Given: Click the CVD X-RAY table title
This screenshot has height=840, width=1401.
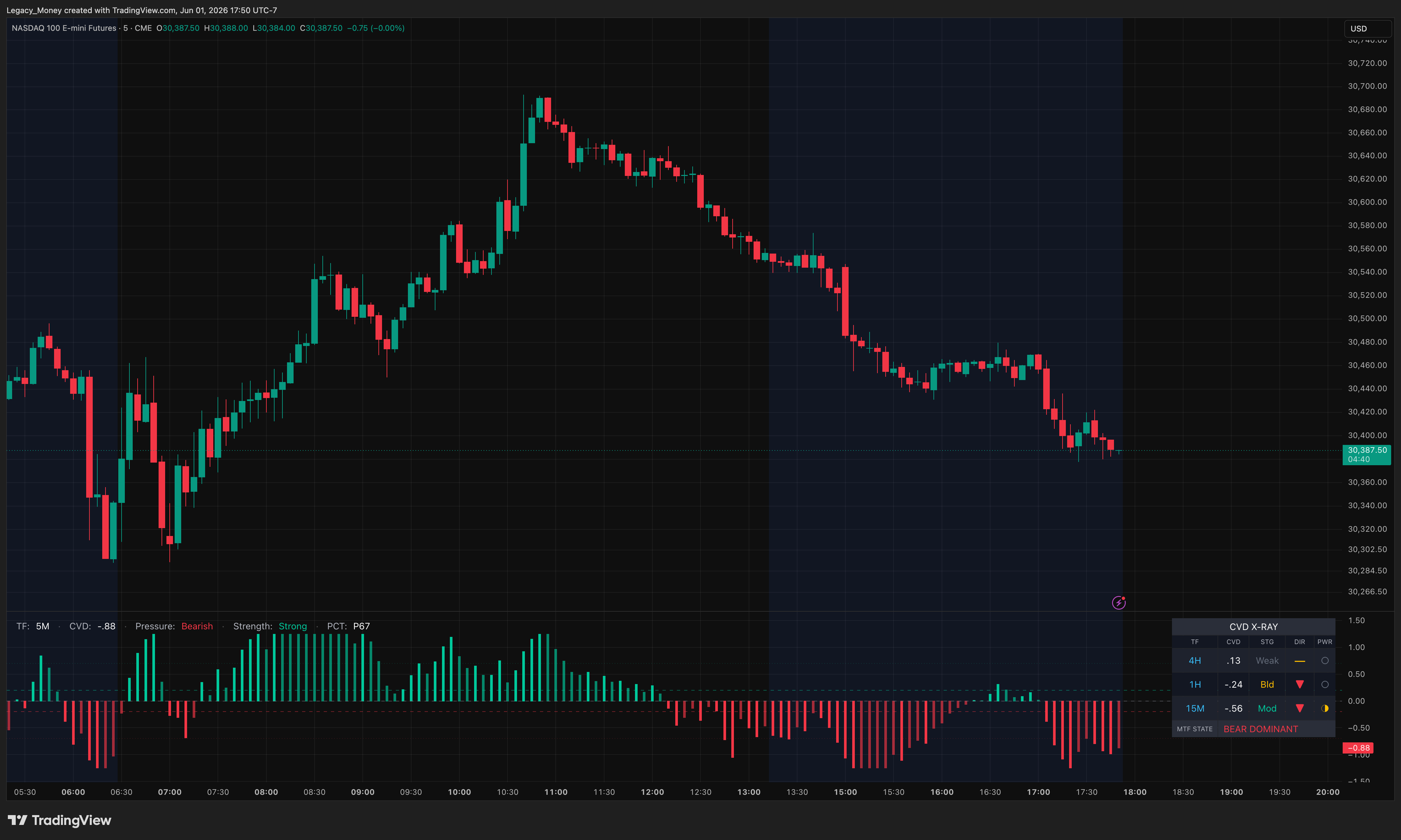Looking at the screenshot, I should coord(1253,627).
